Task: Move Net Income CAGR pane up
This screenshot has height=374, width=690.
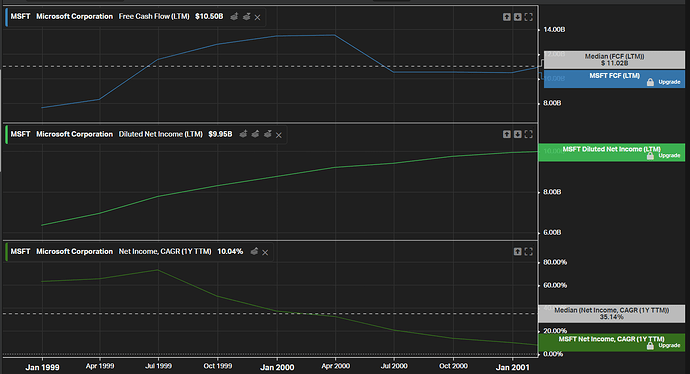Action: coord(518,252)
